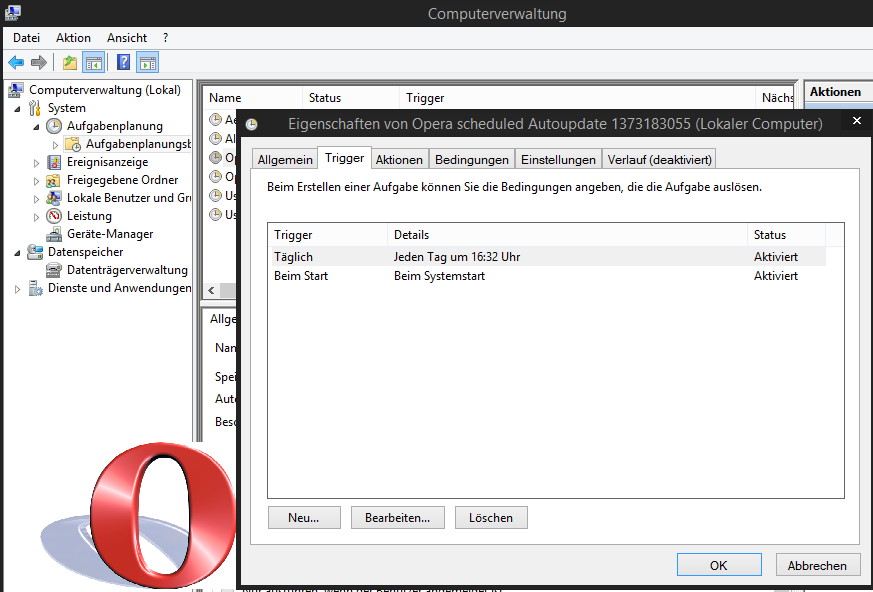Click the Aufgabenplanung clock icon
The image size is (873, 592).
[54, 126]
